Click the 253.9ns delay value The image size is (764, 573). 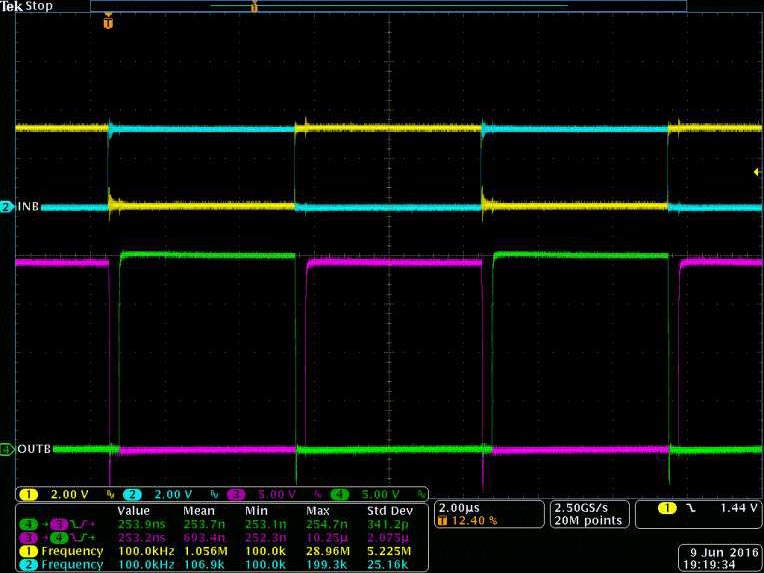[142, 524]
